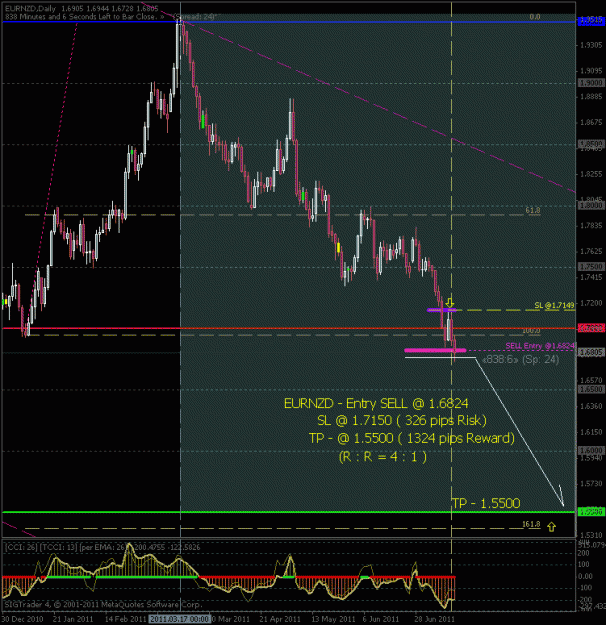The height and width of the screenshot is (625, 606).
Task: Select the 100.0 Fibonacci level label
Action: click(531, 330)
